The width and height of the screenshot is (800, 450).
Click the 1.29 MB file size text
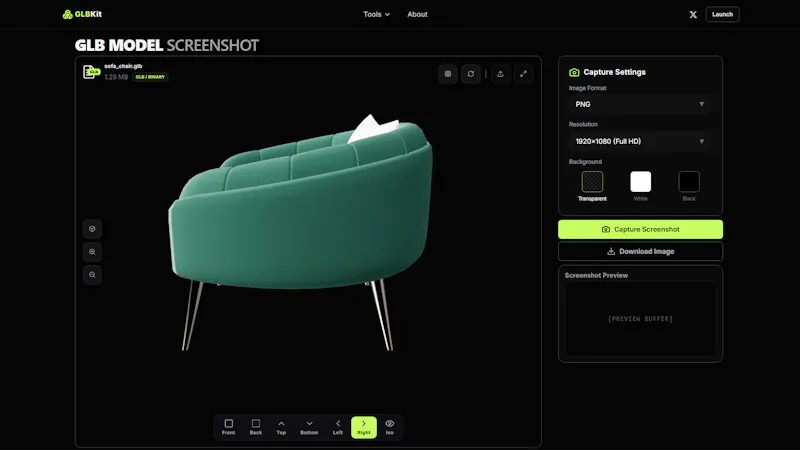116,77
